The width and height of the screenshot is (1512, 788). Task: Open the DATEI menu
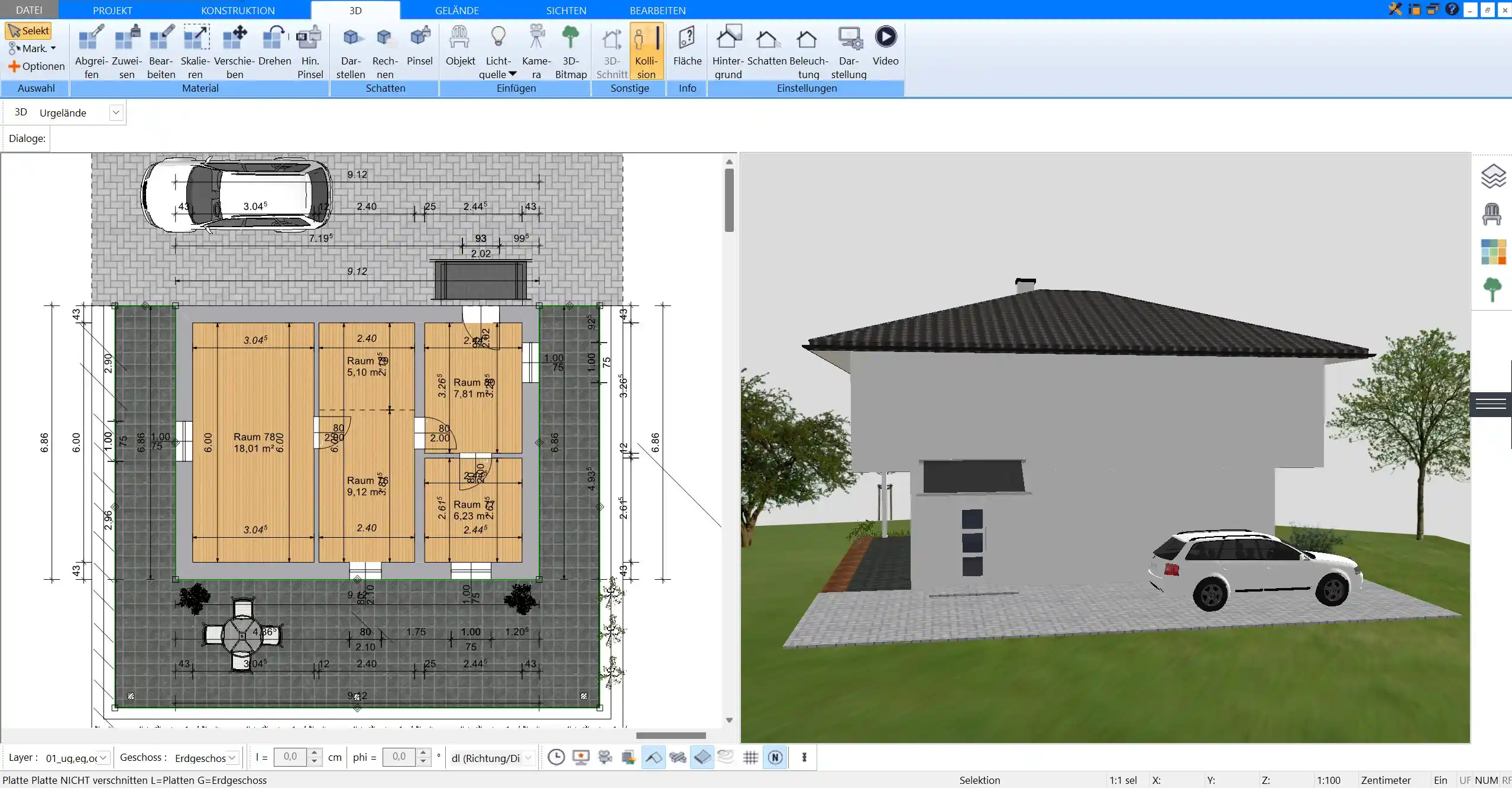(x=29, y=10)
